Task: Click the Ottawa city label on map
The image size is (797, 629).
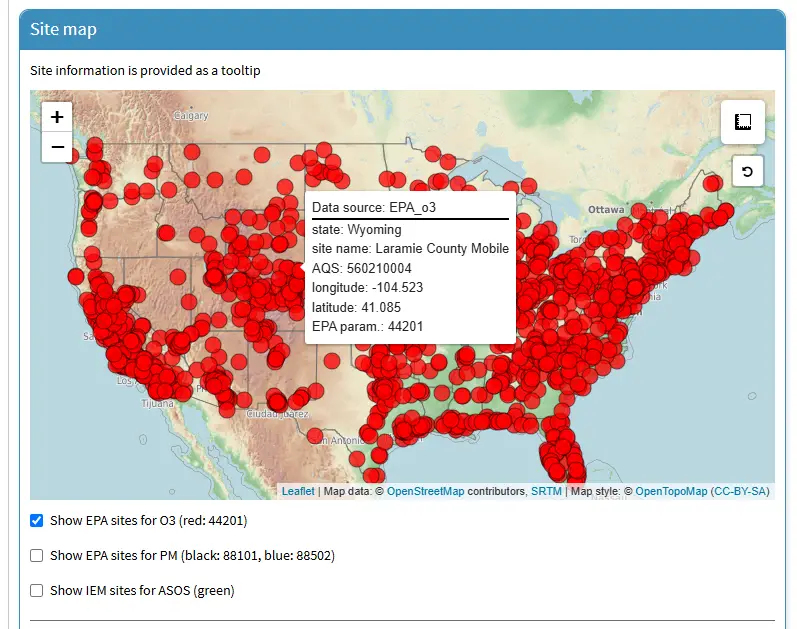Action: (x=605, y=209)
